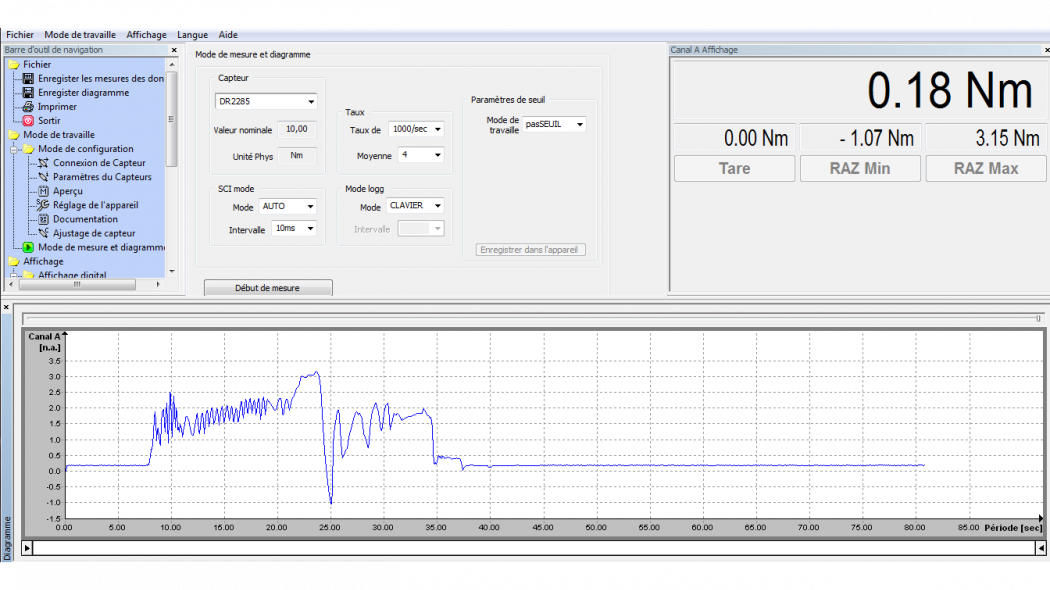Click the navigation tree horizontal scrollbar thumb

pyautogui.click(x=78, y=285)
